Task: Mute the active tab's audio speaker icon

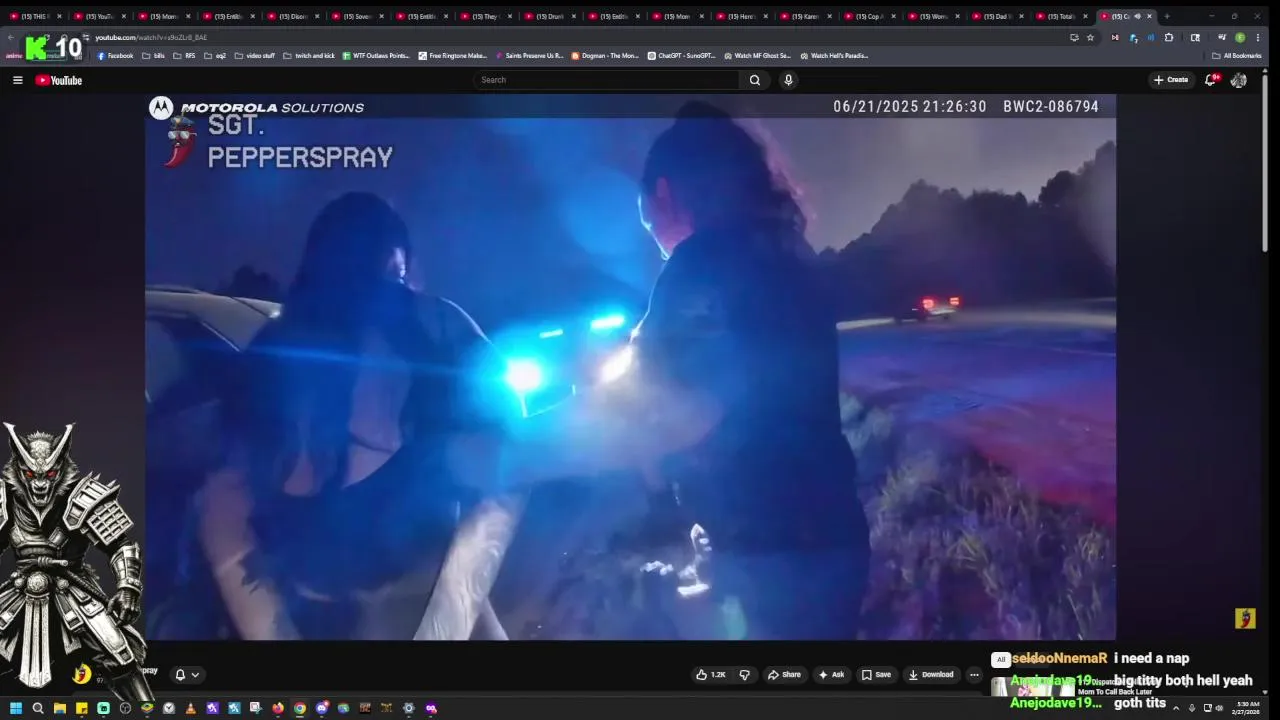Action: [1137, 16]
